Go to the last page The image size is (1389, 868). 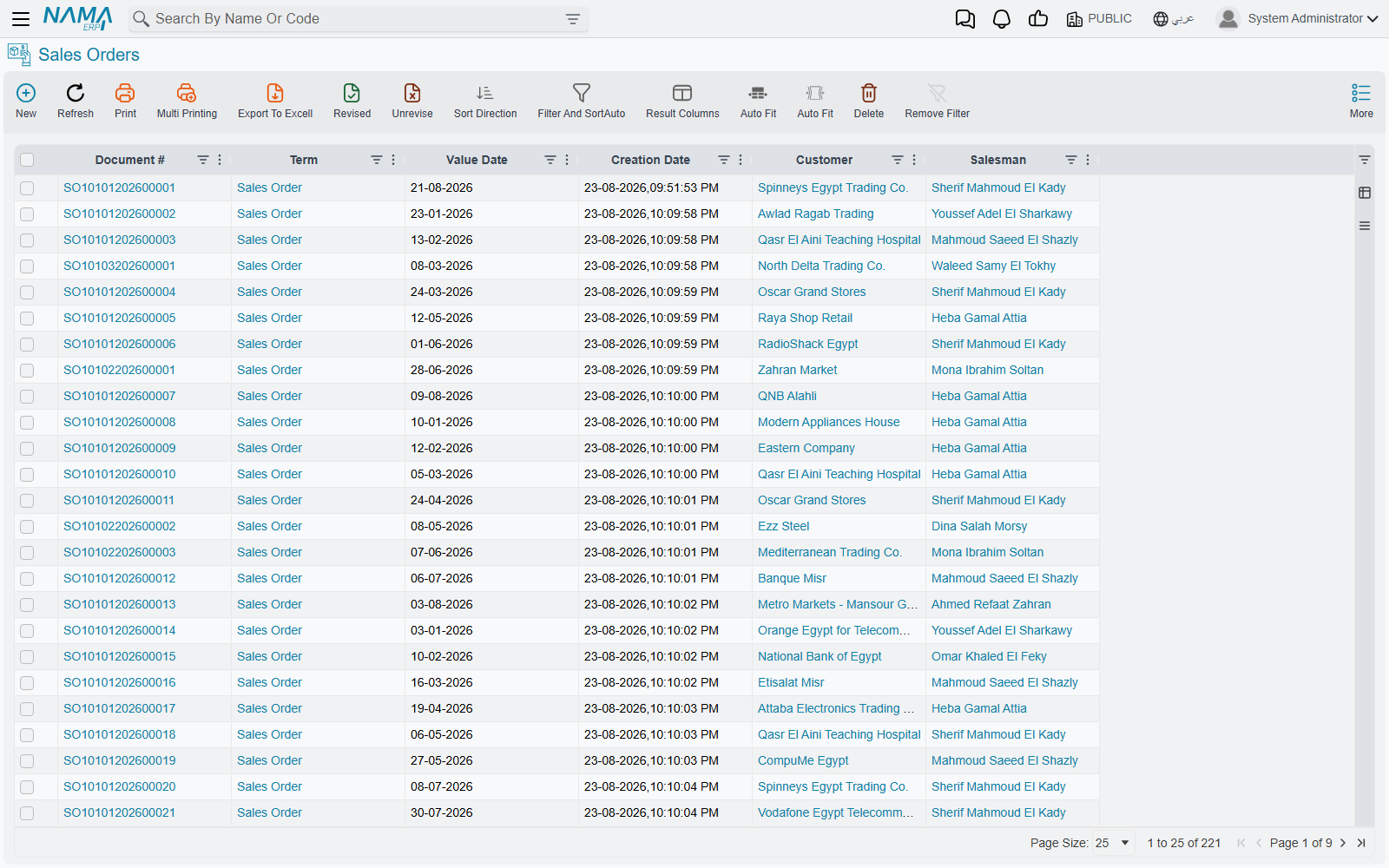tap(1361, 843)
